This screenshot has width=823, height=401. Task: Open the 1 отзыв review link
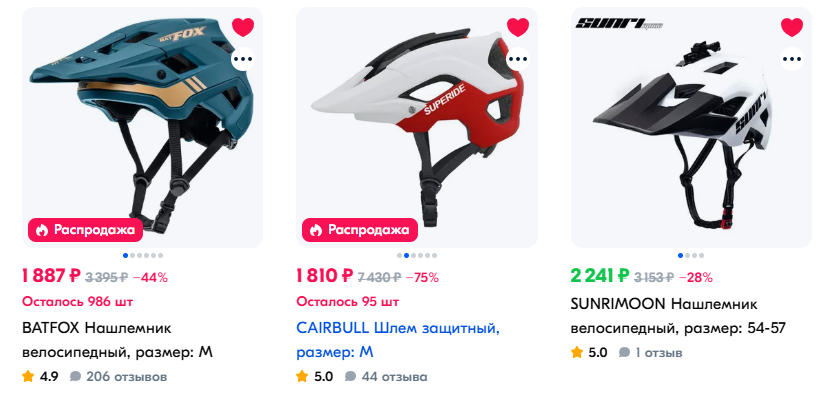click(x=650, y=352)
